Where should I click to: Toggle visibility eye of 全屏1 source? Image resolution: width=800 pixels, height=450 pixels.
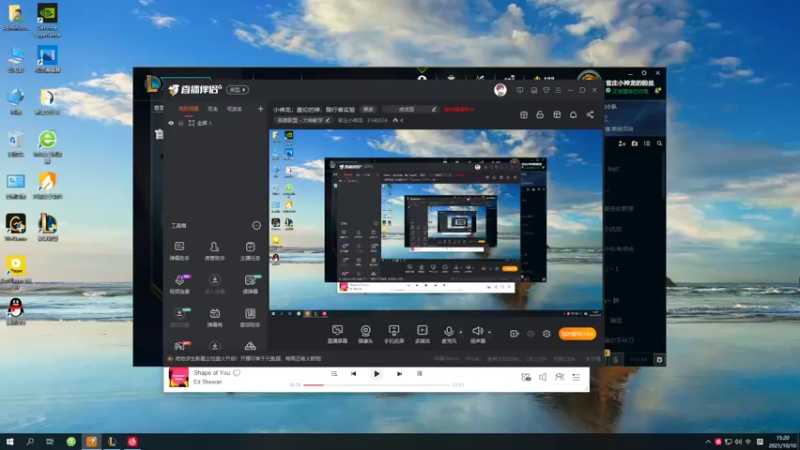171,123
